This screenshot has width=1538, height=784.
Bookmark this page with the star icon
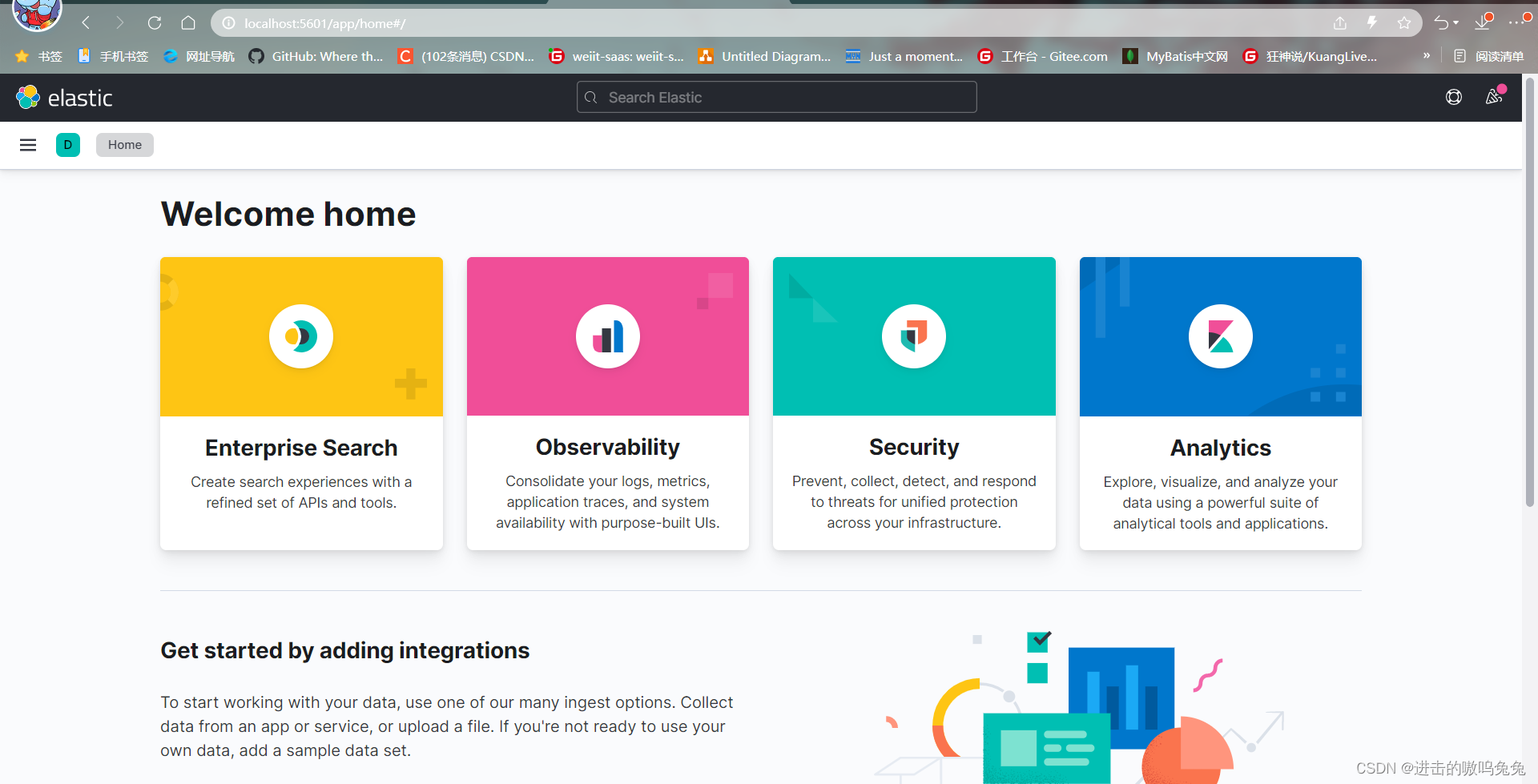pyautogui.click(x=1404, y=23)
